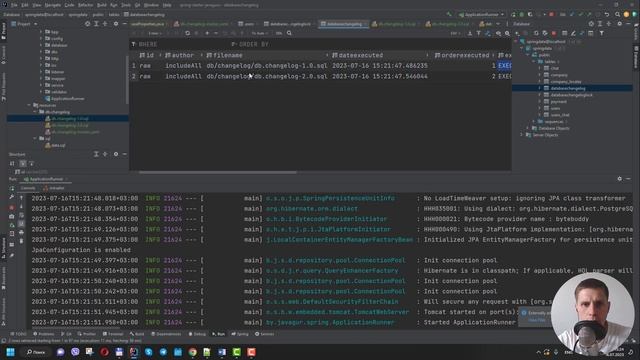Select row 2 number in the data grid

coord(134,76)
